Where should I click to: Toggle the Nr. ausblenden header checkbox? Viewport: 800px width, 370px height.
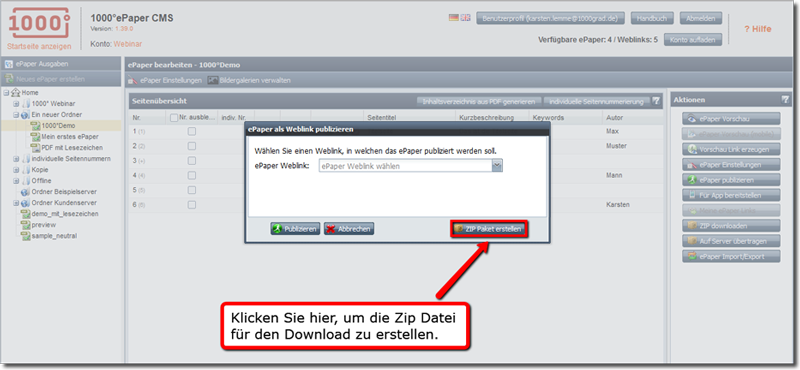pos(174,118)
